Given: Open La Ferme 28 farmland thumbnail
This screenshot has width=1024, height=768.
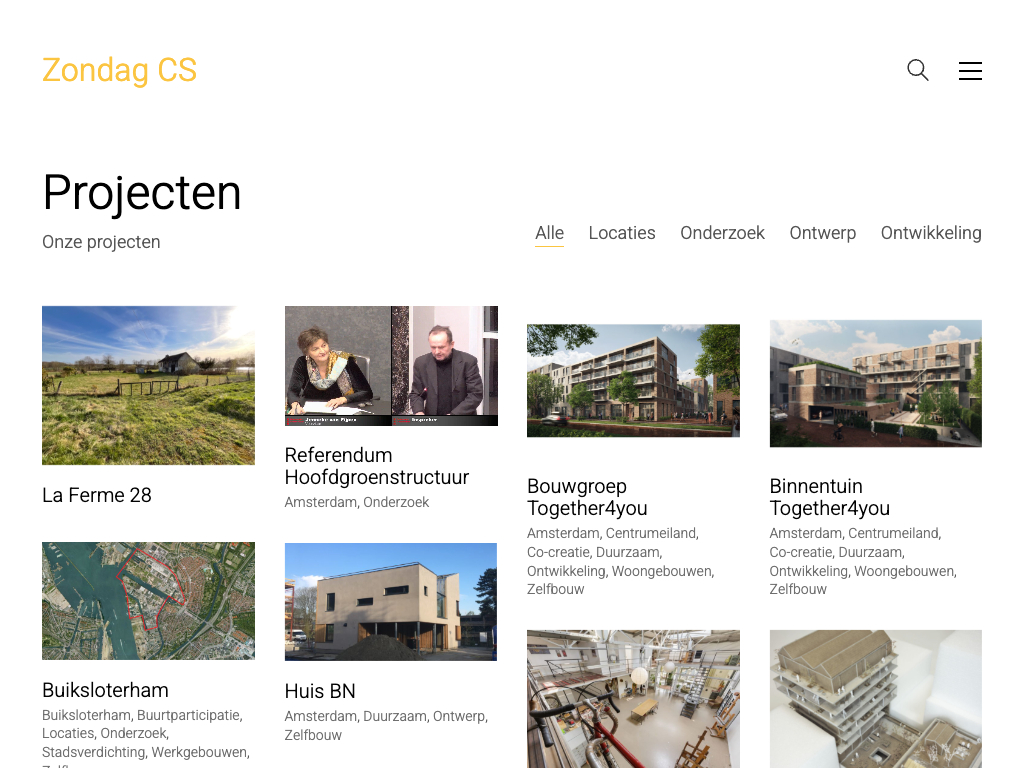Looking at the screenshot, I should 148,385.
